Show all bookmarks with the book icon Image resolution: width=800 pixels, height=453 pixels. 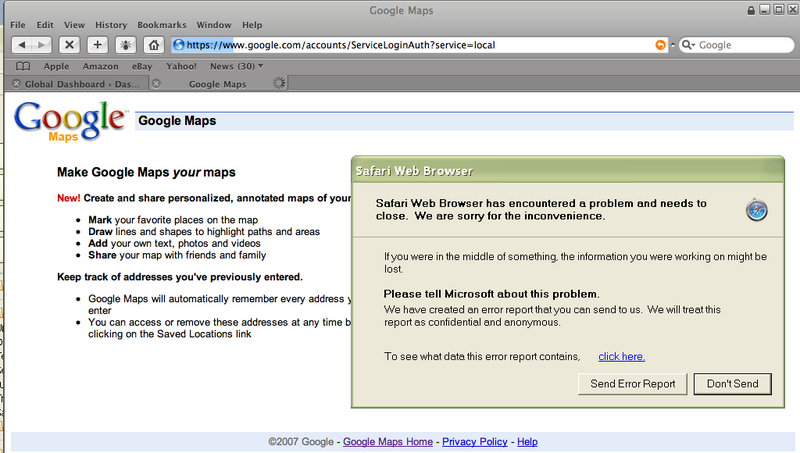pyautogui.click(x=23, y=66)
